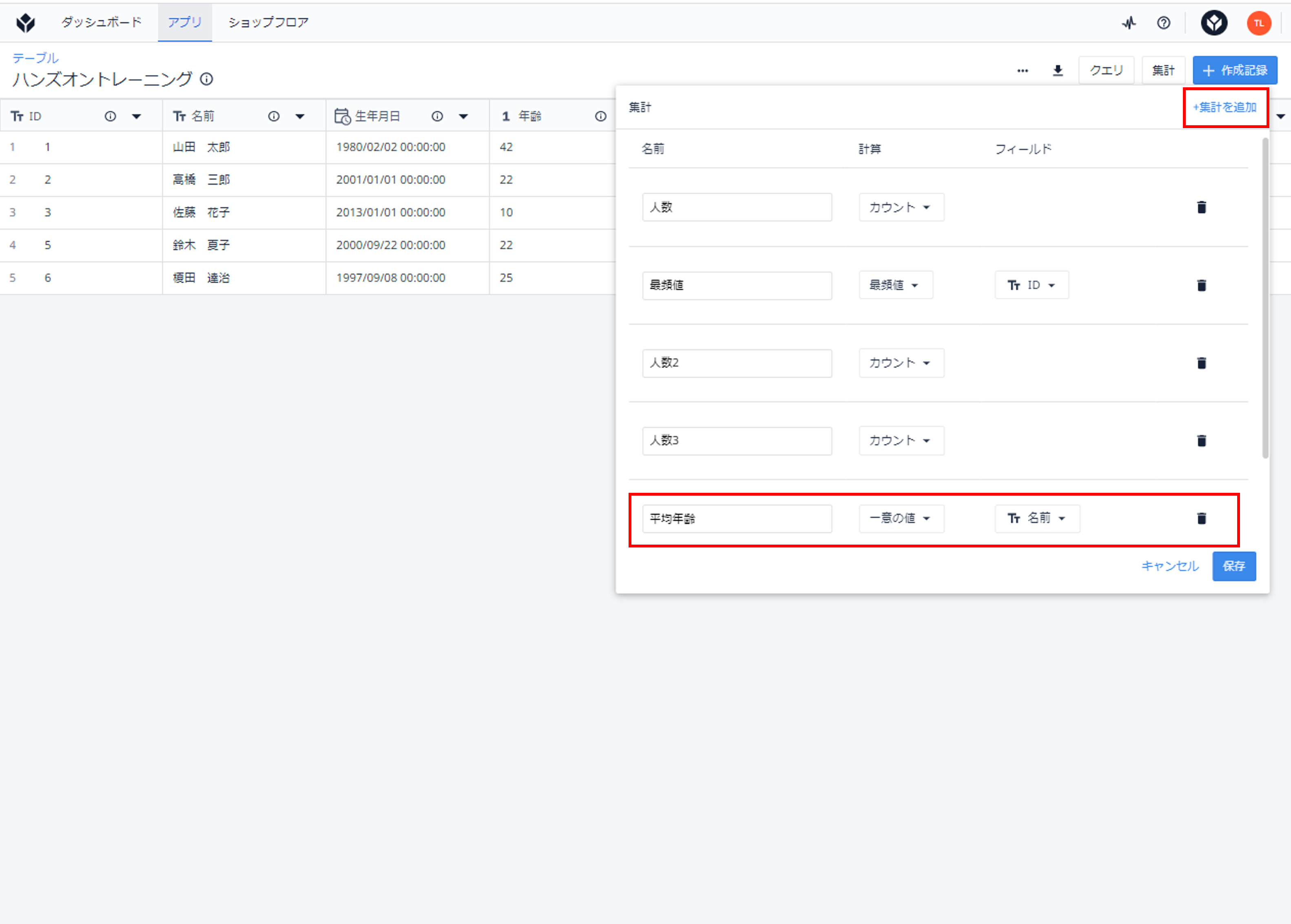
Task: Click age cell 25
Action: tap(552, 278)
